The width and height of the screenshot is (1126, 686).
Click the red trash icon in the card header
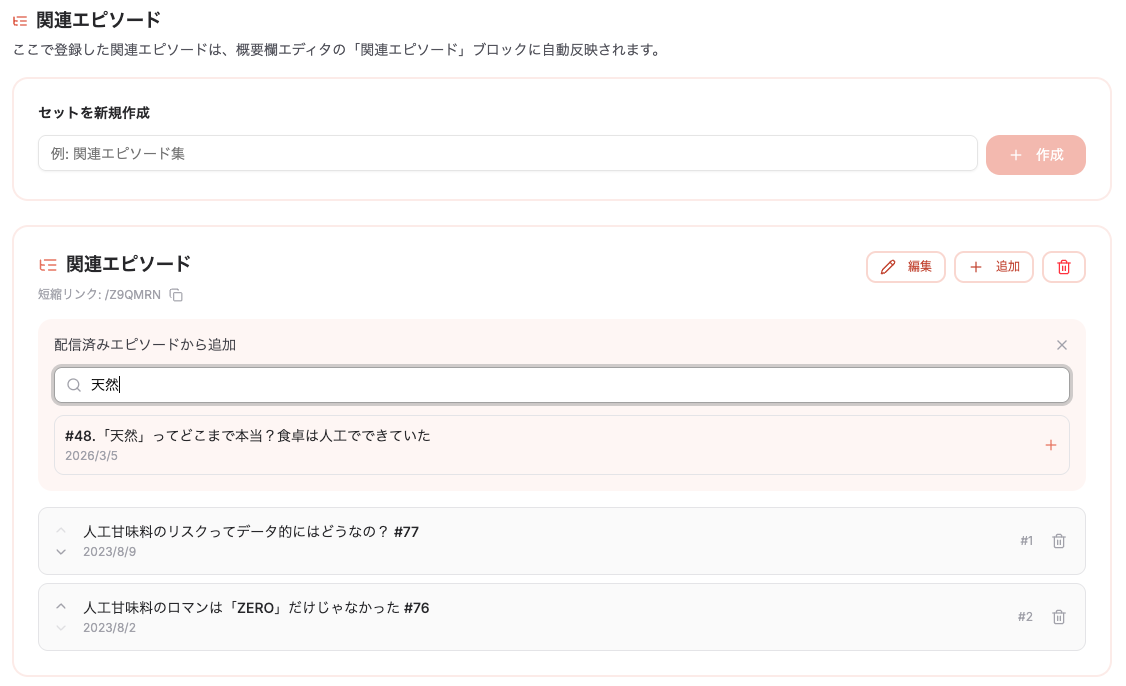click(1063, 266)
